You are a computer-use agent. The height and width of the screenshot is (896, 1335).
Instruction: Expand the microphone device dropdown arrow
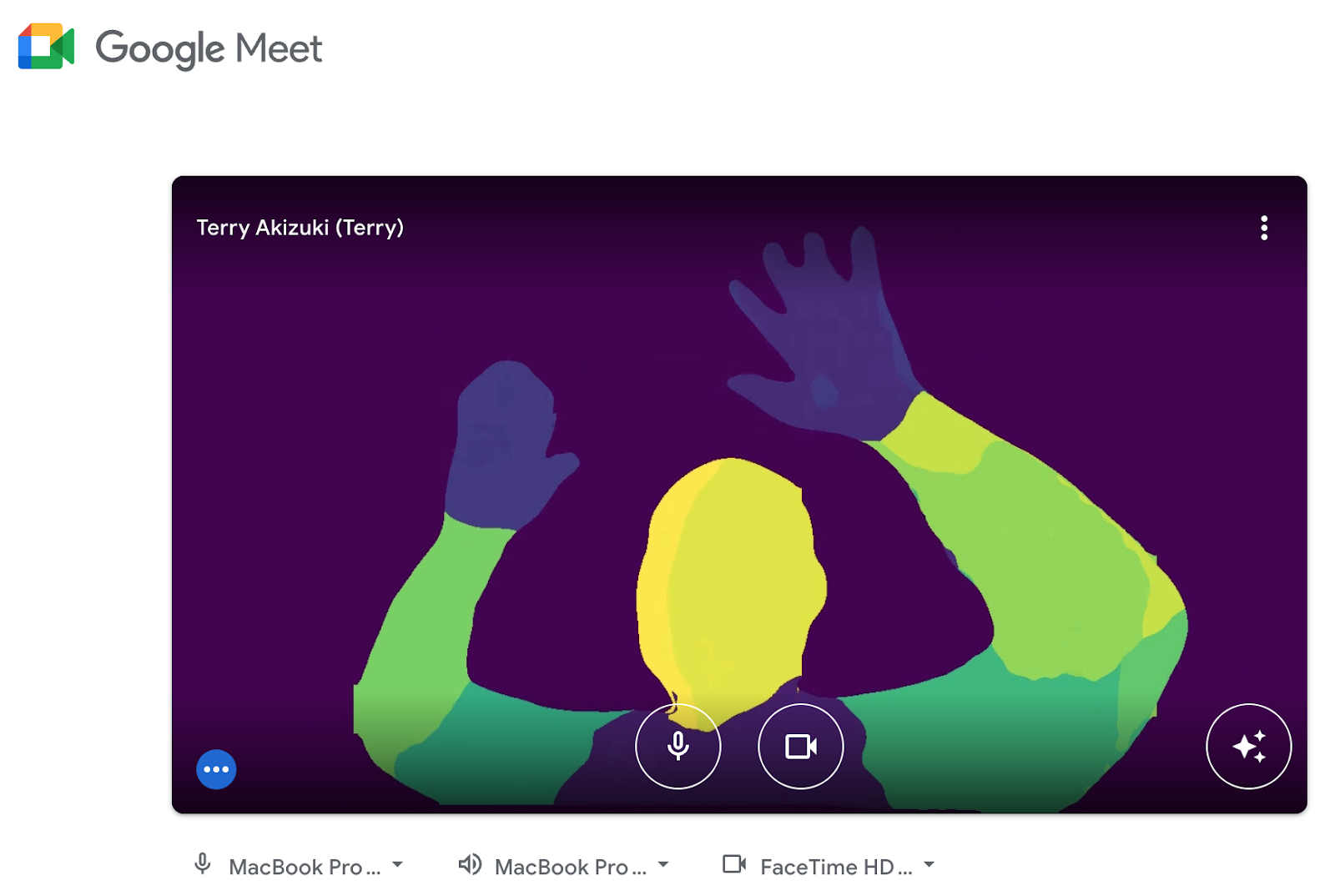click(x=397, y=865)
